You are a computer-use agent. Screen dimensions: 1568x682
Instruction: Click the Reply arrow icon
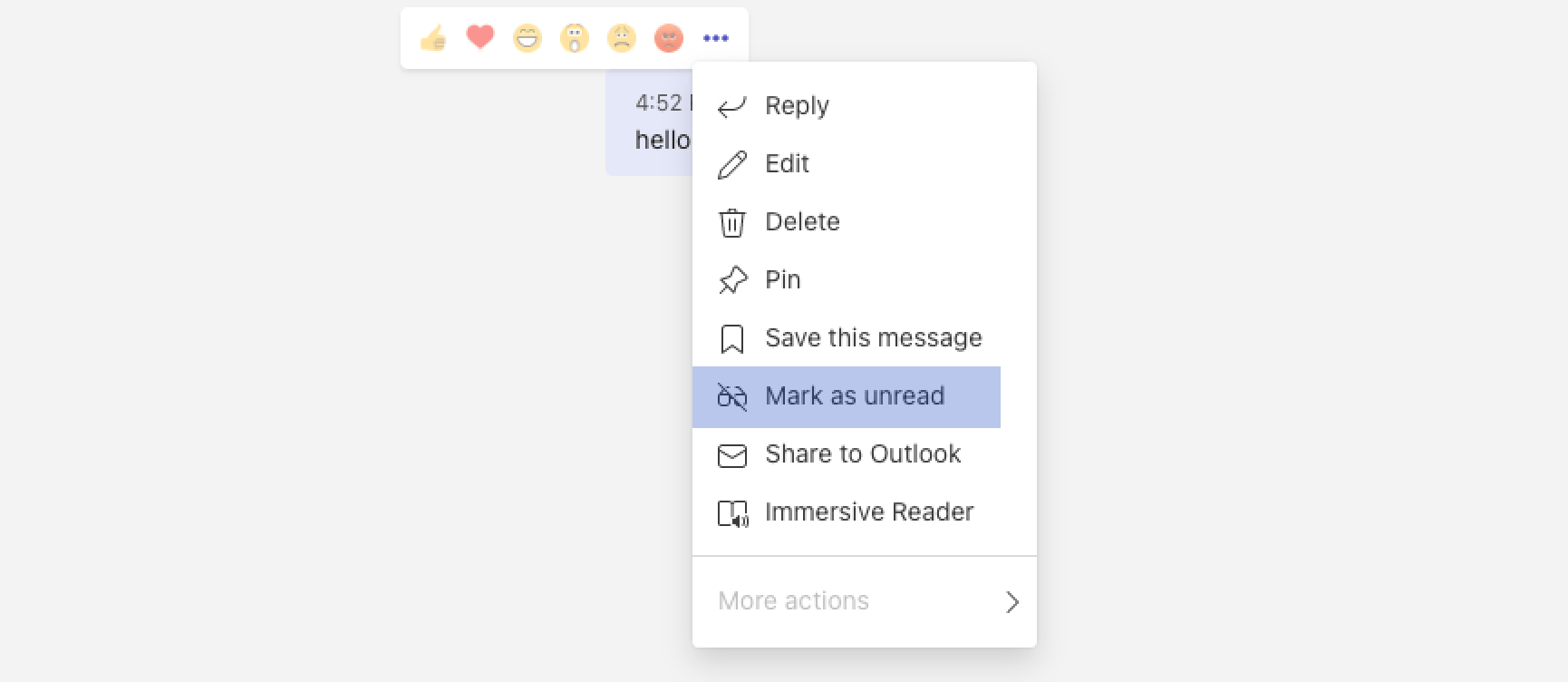[732, 104]
